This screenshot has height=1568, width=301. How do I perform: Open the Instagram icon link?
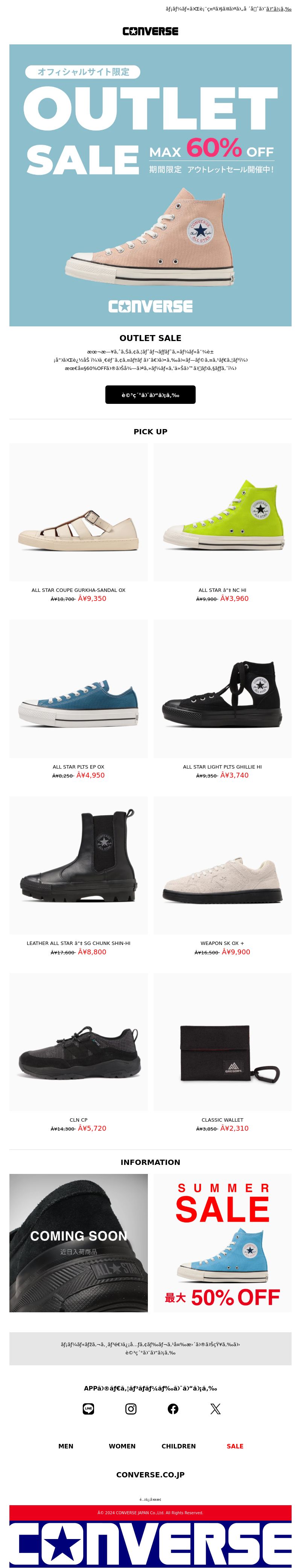coord(131,1409)
